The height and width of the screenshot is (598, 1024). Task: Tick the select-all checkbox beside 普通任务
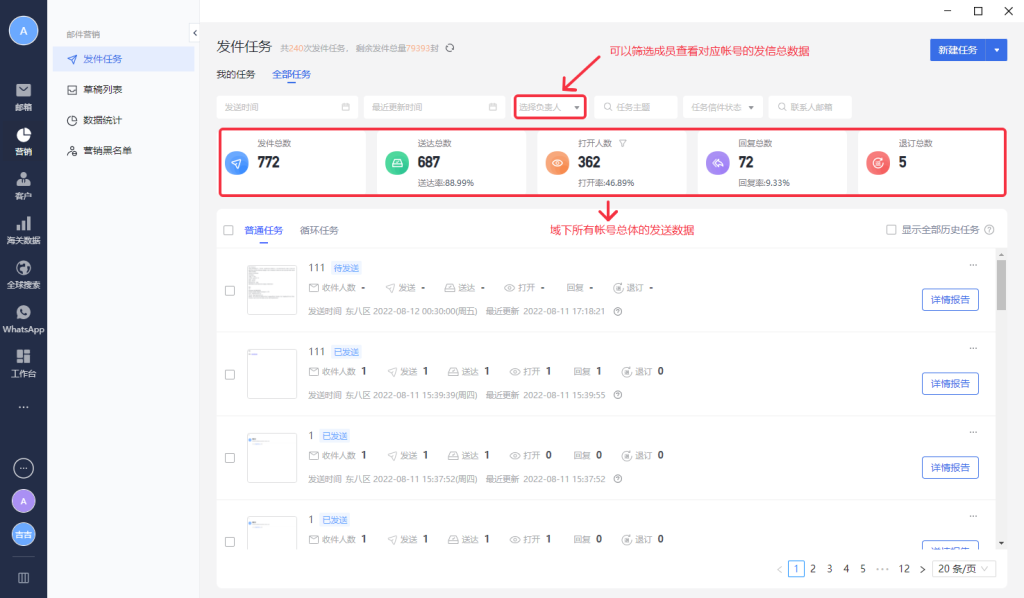(x=228, y=230)
